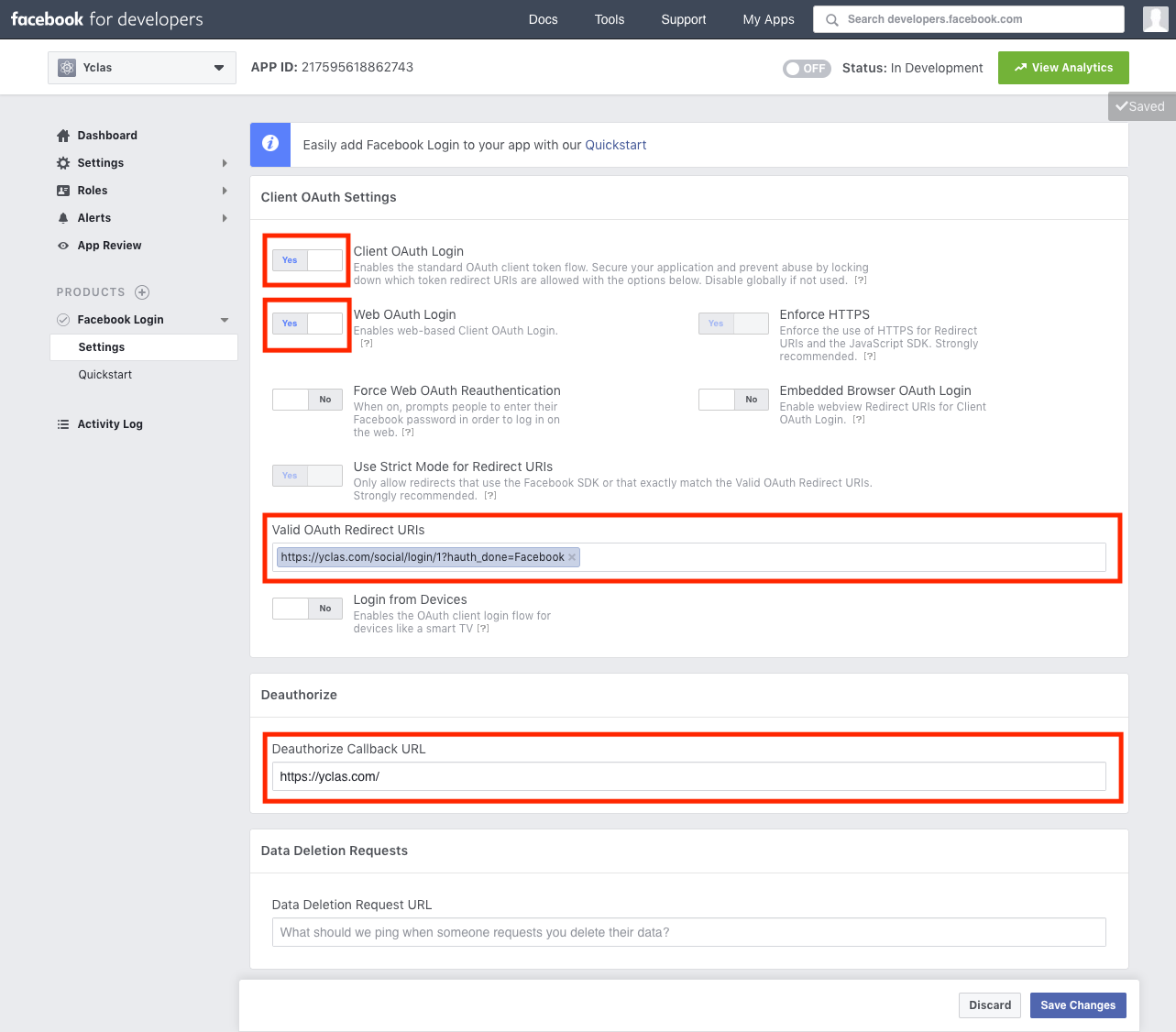
Task: Toggle Force Web OAuth Reauthentication switch
Action: click(x=307, y=400)
